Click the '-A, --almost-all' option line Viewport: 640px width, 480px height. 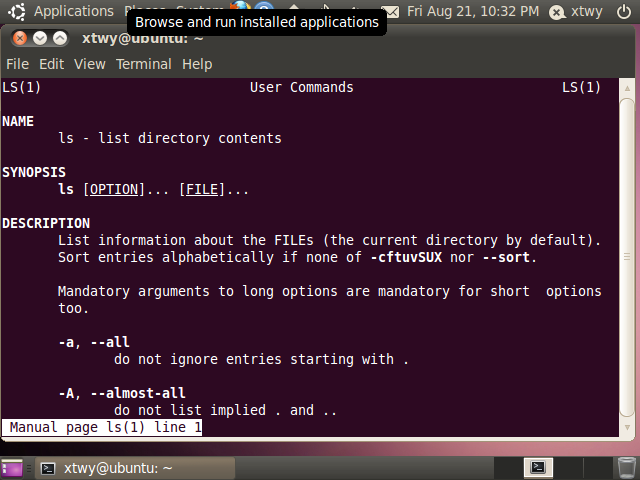[x=122, y=393]
